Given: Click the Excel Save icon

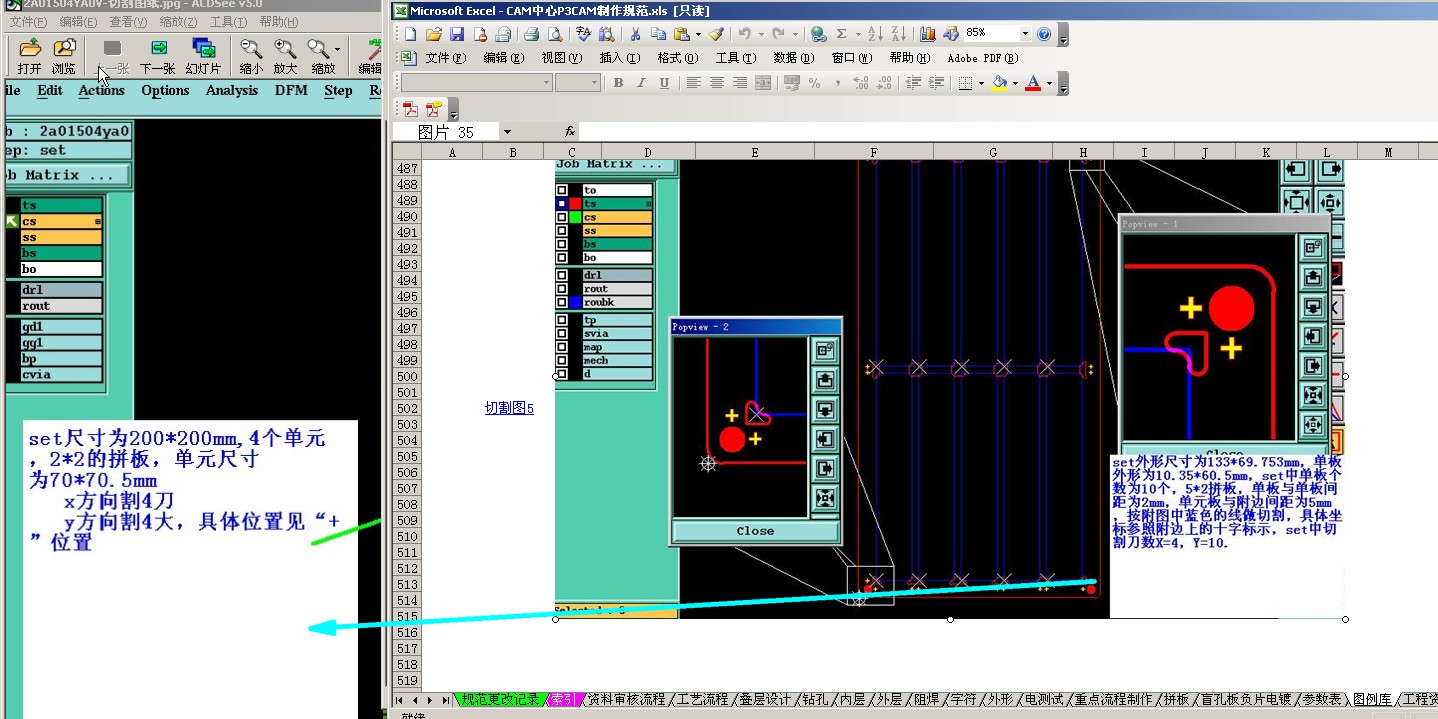Looking at the screenshot, I should [x=457, y=34].
